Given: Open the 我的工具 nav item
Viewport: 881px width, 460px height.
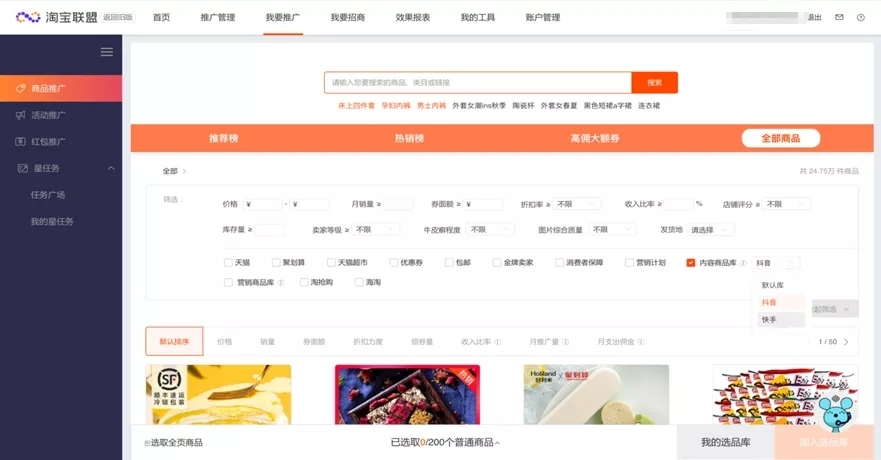Looking at the screenshot, I should [x=478, y=17].
